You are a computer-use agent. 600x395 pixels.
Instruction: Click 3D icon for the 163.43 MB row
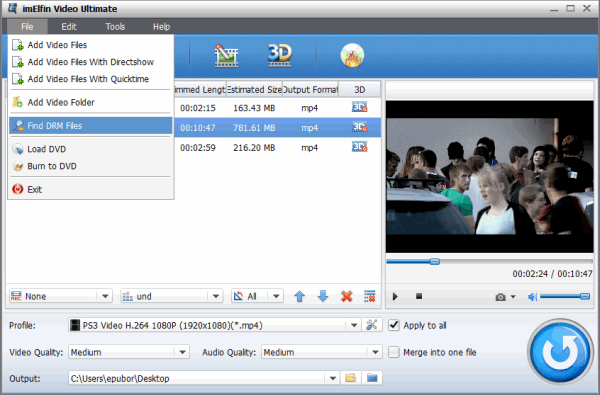point(359,107)
